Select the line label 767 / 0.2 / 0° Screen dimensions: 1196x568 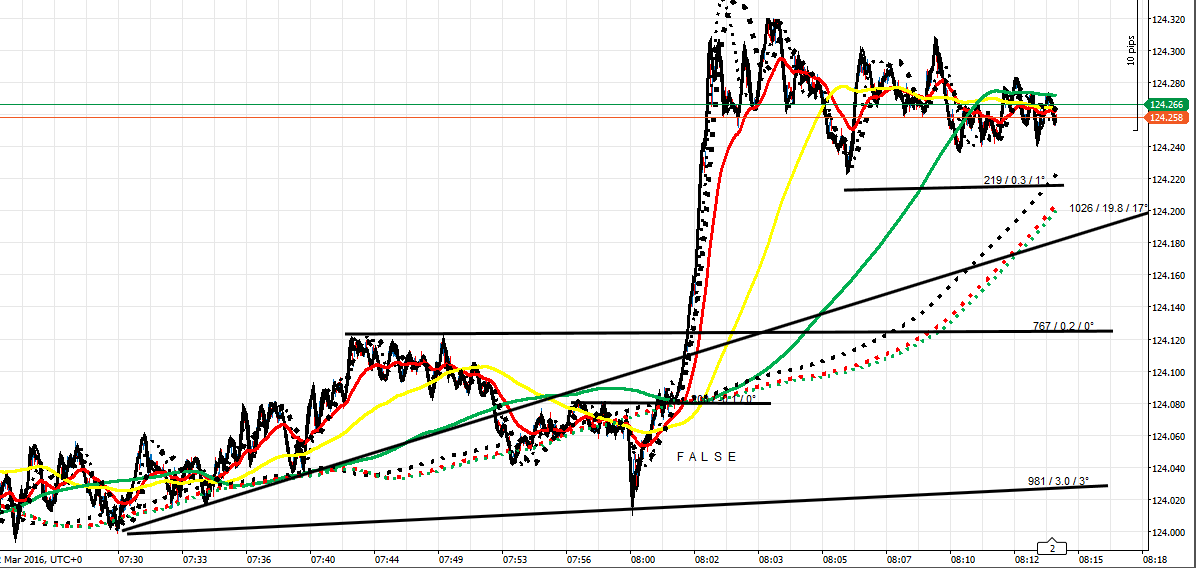pyautogui.click(x=1063, y=326)
